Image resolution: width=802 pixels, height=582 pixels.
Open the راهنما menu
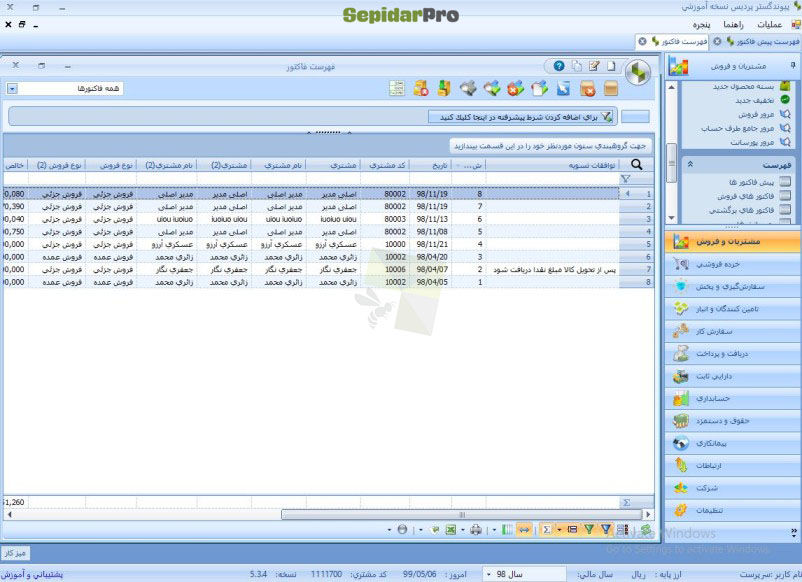coord(733,24)
